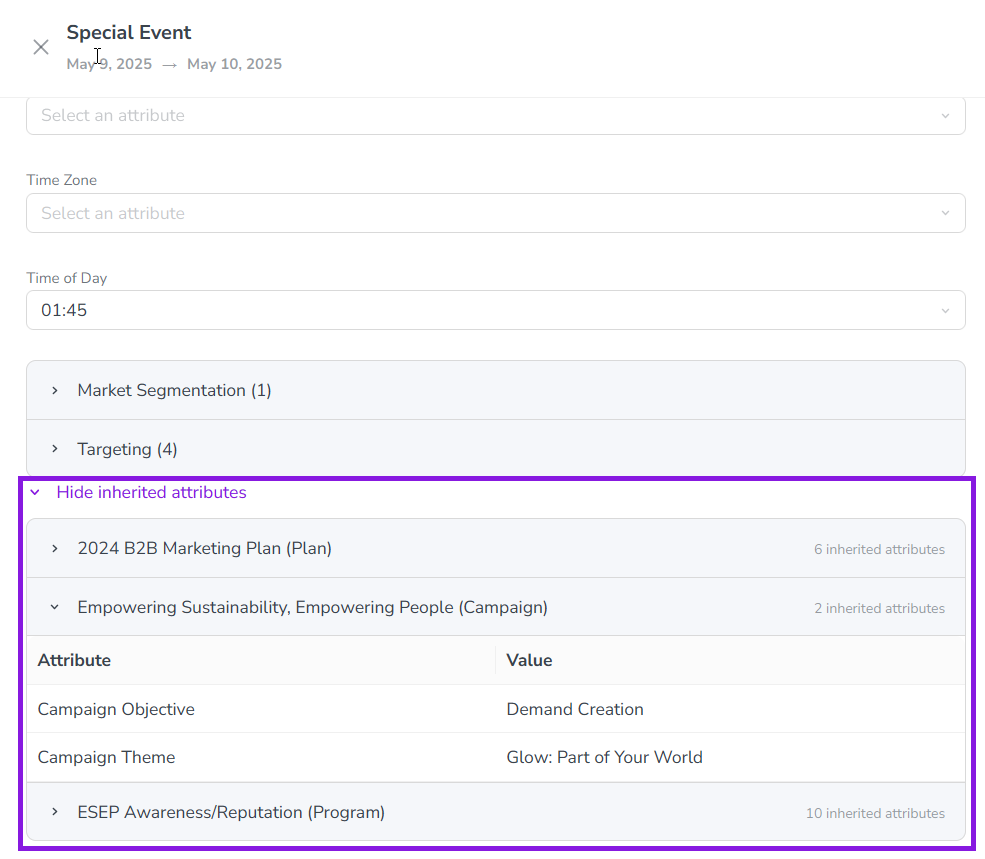The height and width of the screenshot is (859, 985).
Task: Select a Time Zone attribute
Action: pyautogui.click(x=496, y=213)
